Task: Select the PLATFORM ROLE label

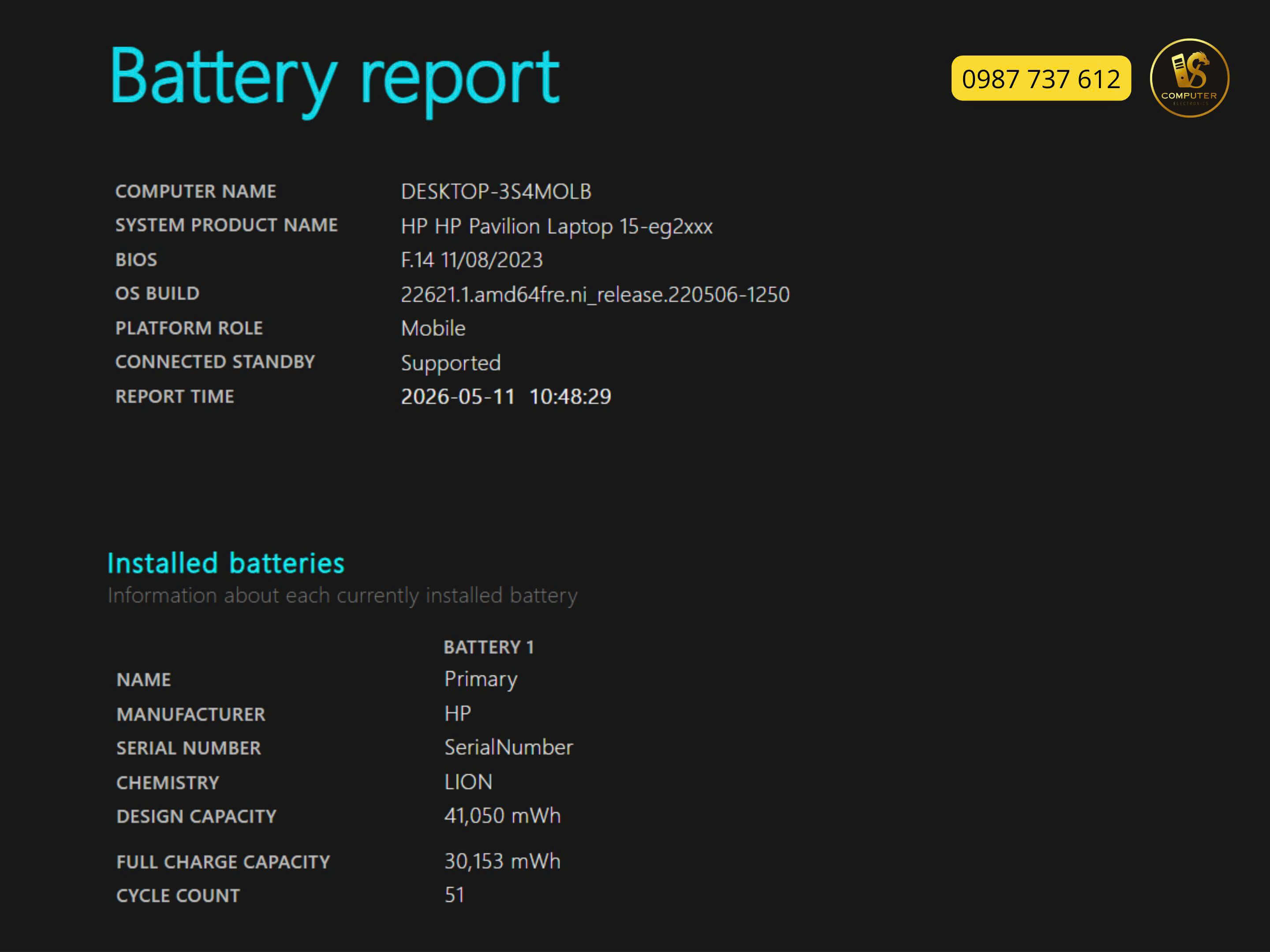Action: pos(189,327)
